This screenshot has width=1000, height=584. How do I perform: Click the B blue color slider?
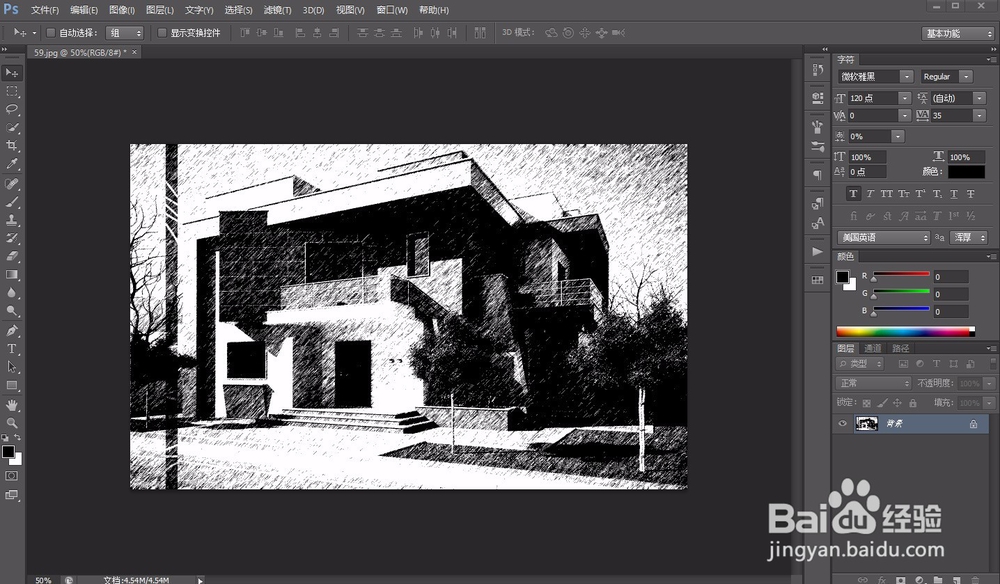[x=901, y=309]
